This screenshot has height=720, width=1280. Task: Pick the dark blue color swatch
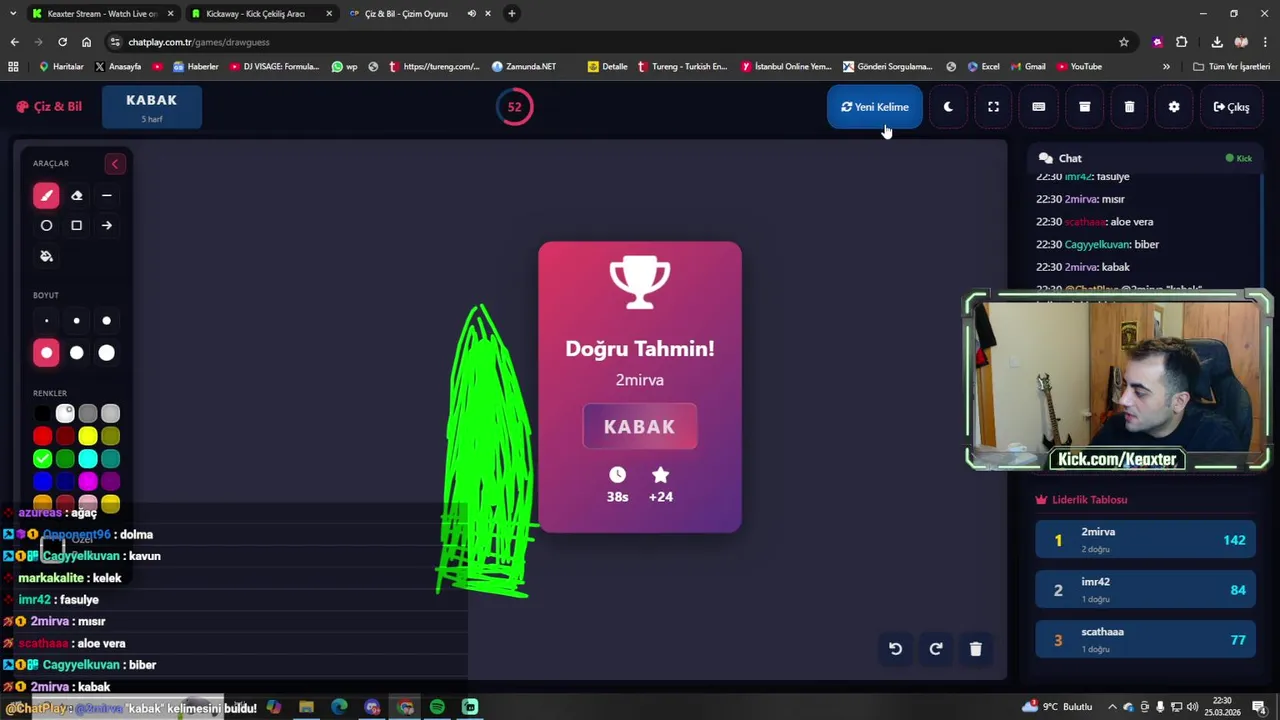(65, 482)
